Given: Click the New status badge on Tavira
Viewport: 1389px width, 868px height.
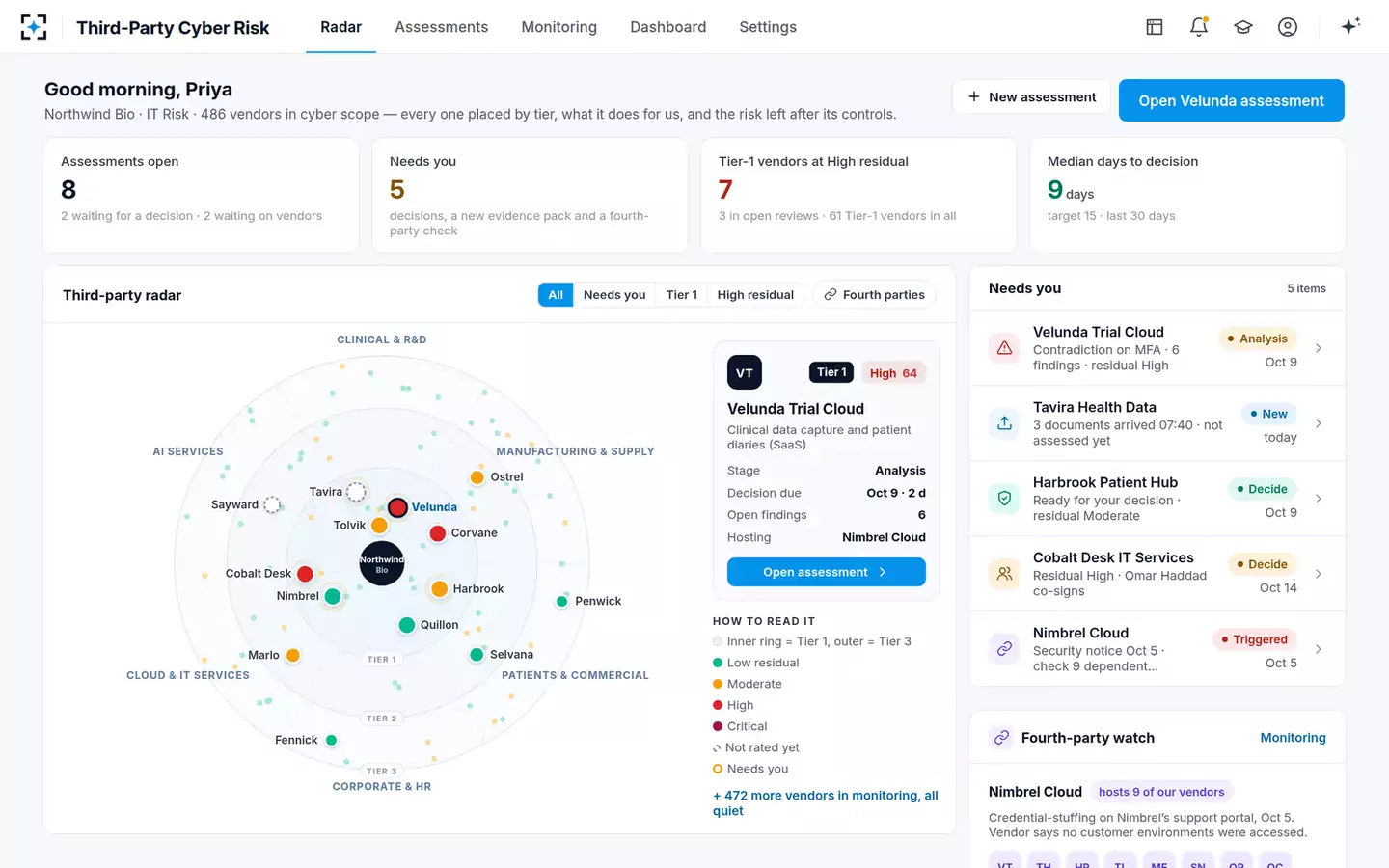Looking at the screenshot, I should coord(1268,414).
